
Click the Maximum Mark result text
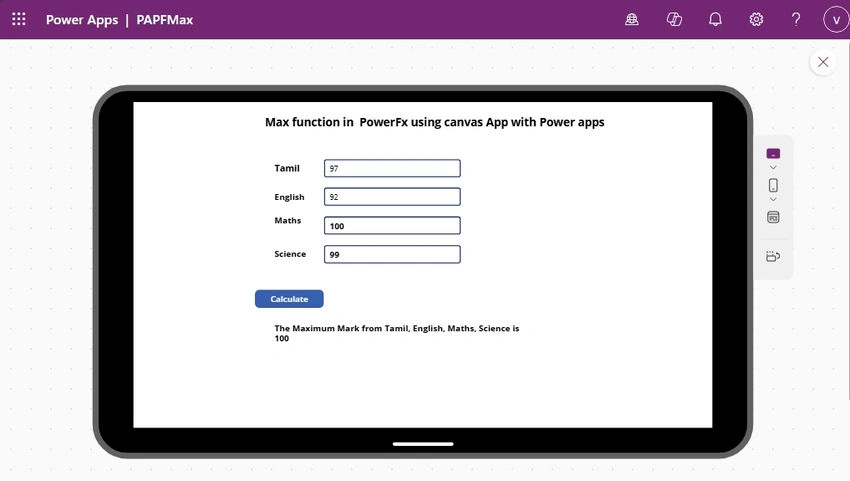pos(396,333)
